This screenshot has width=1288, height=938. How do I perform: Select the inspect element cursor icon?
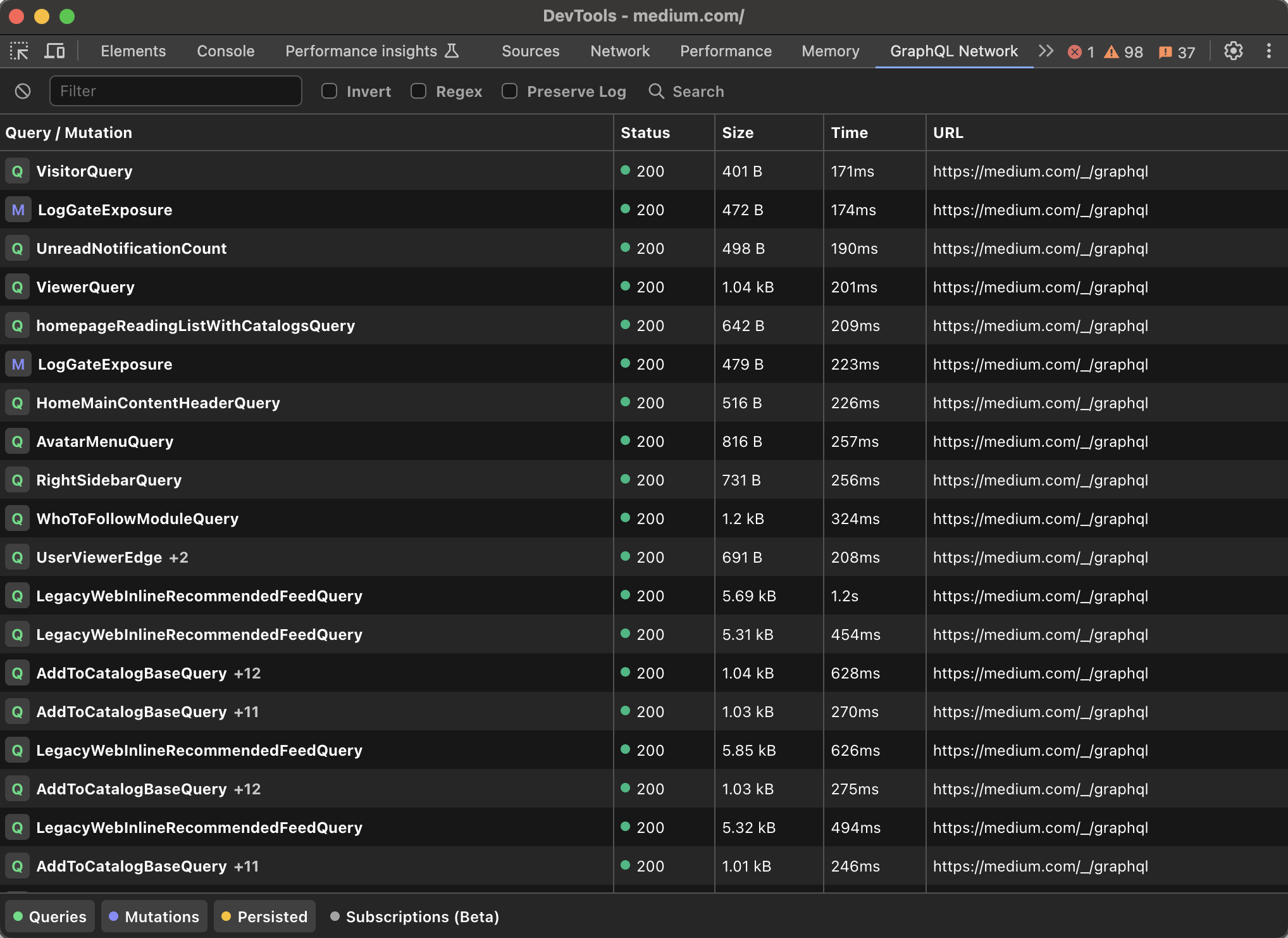pyautogui.click(x=19, y=51)
